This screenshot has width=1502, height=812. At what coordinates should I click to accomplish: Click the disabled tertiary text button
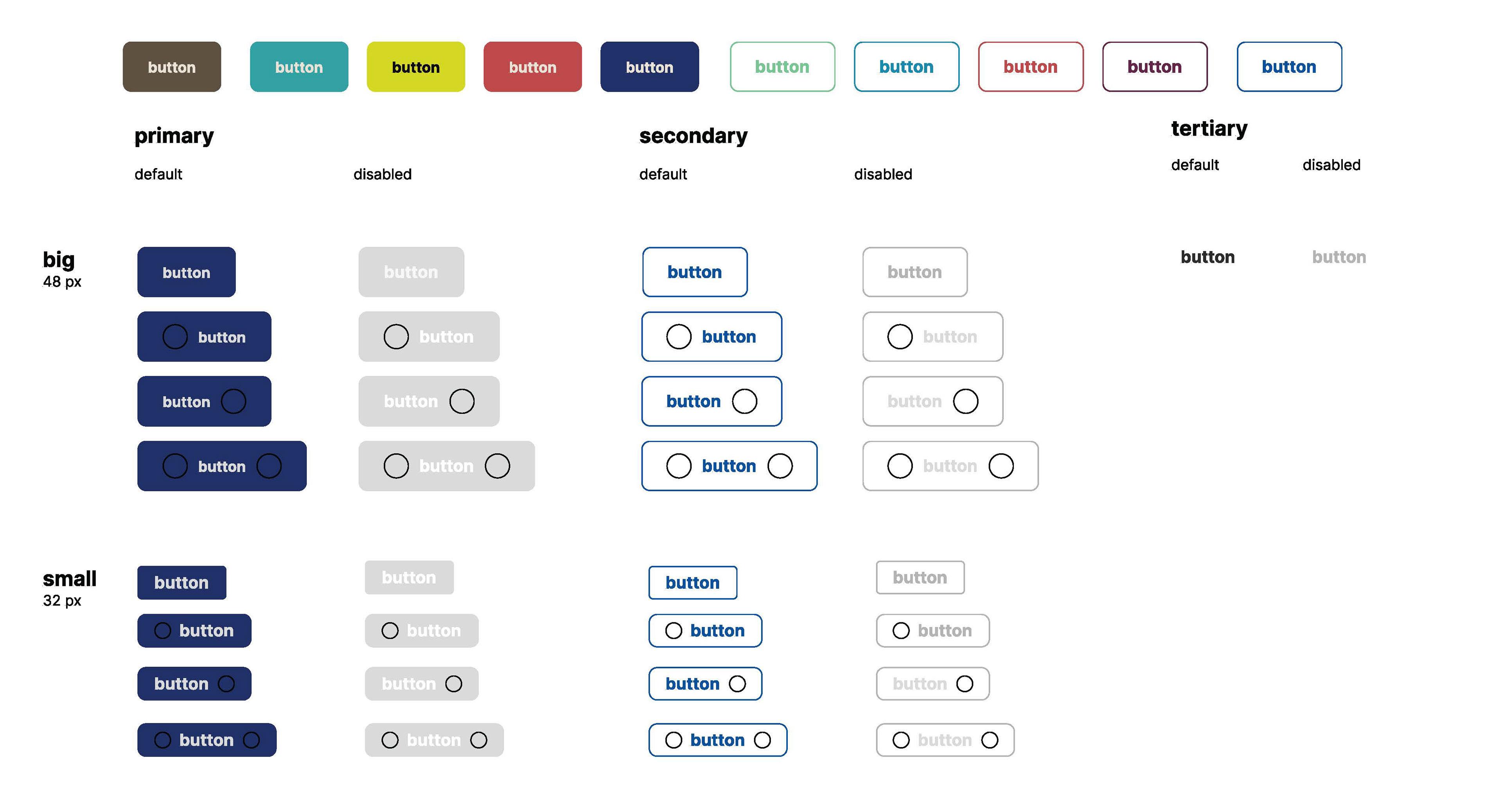[1339, 257]
